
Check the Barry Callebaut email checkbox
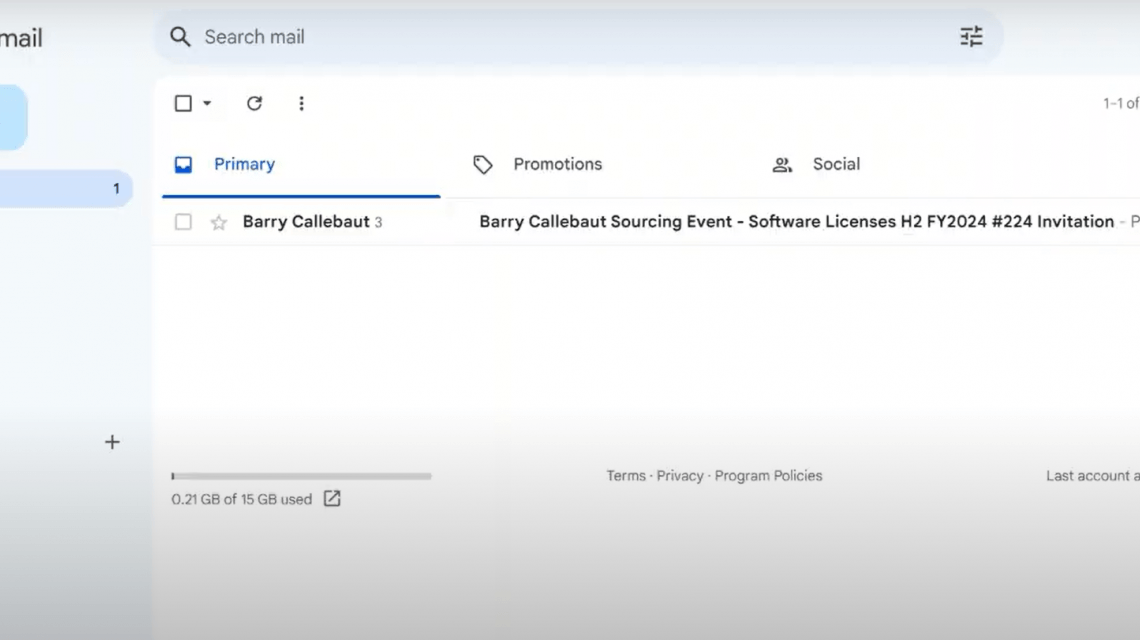tap(183, 222)
